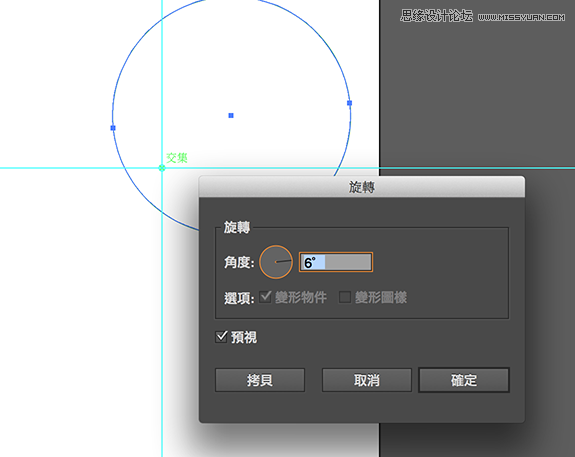Click the 旋轉 dialog title bar

[x=362, y=187]
